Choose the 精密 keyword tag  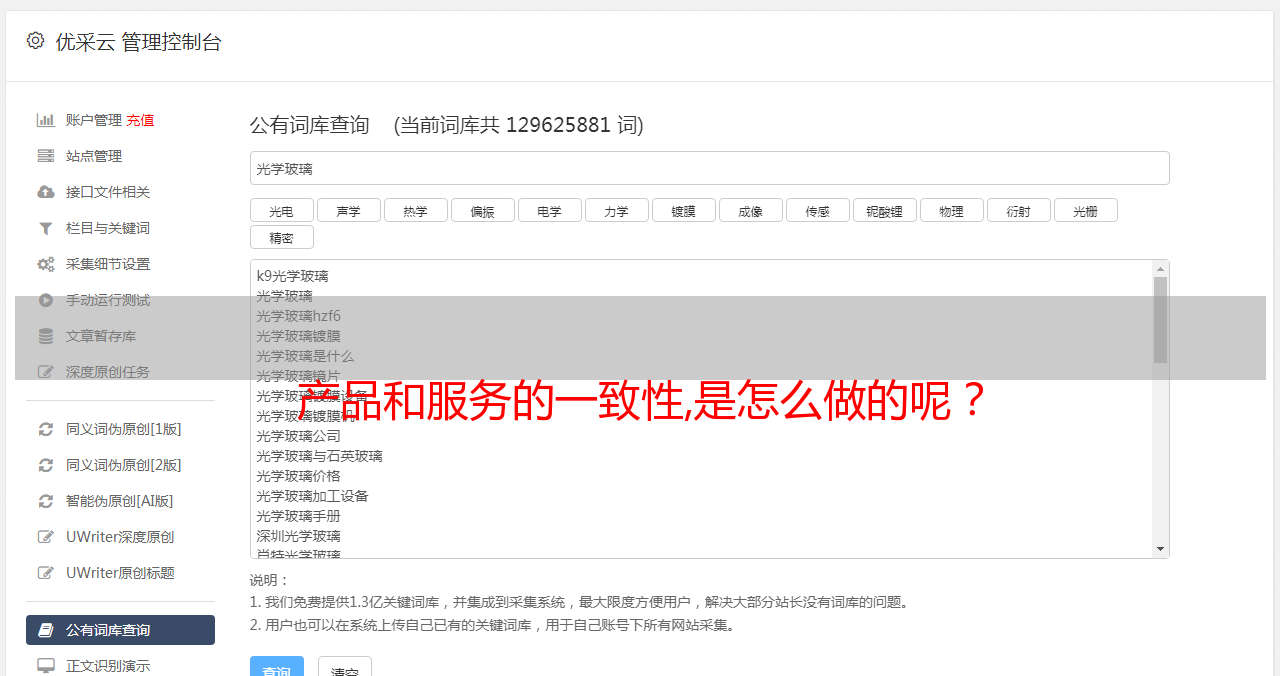pyautogui.click(x=282, y=237)
